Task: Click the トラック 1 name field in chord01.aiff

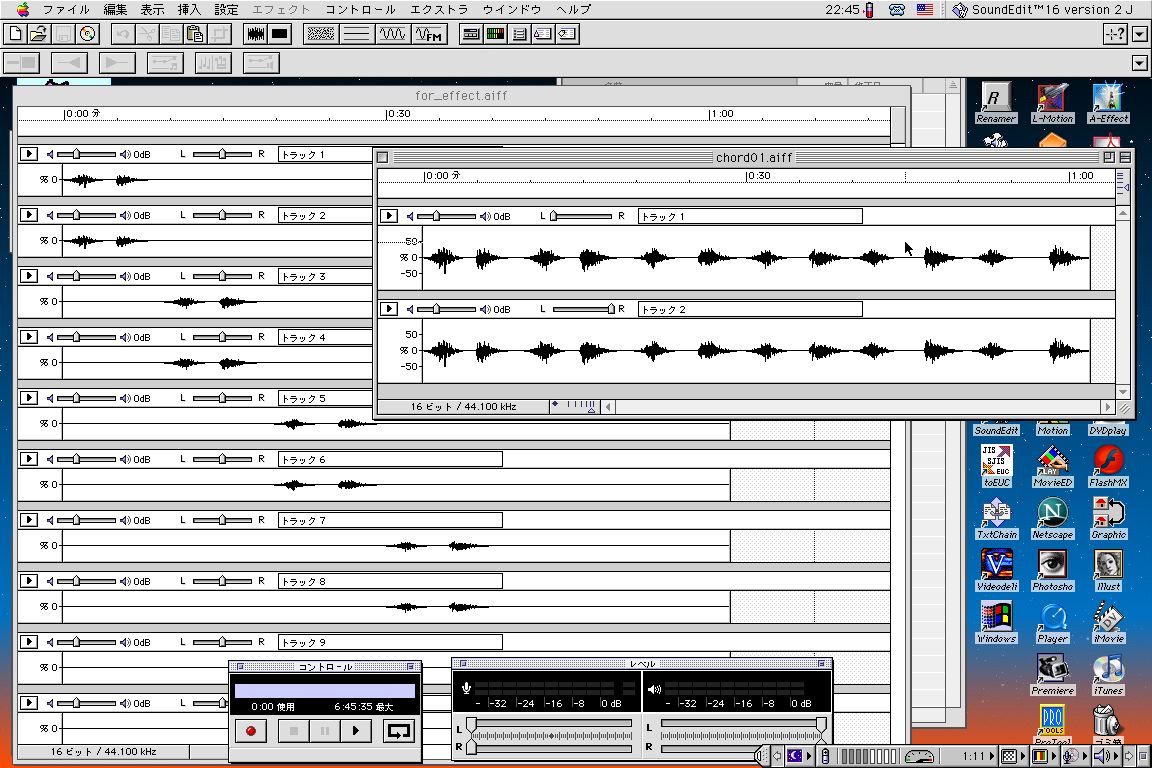Action: click(x=750, y=216)
